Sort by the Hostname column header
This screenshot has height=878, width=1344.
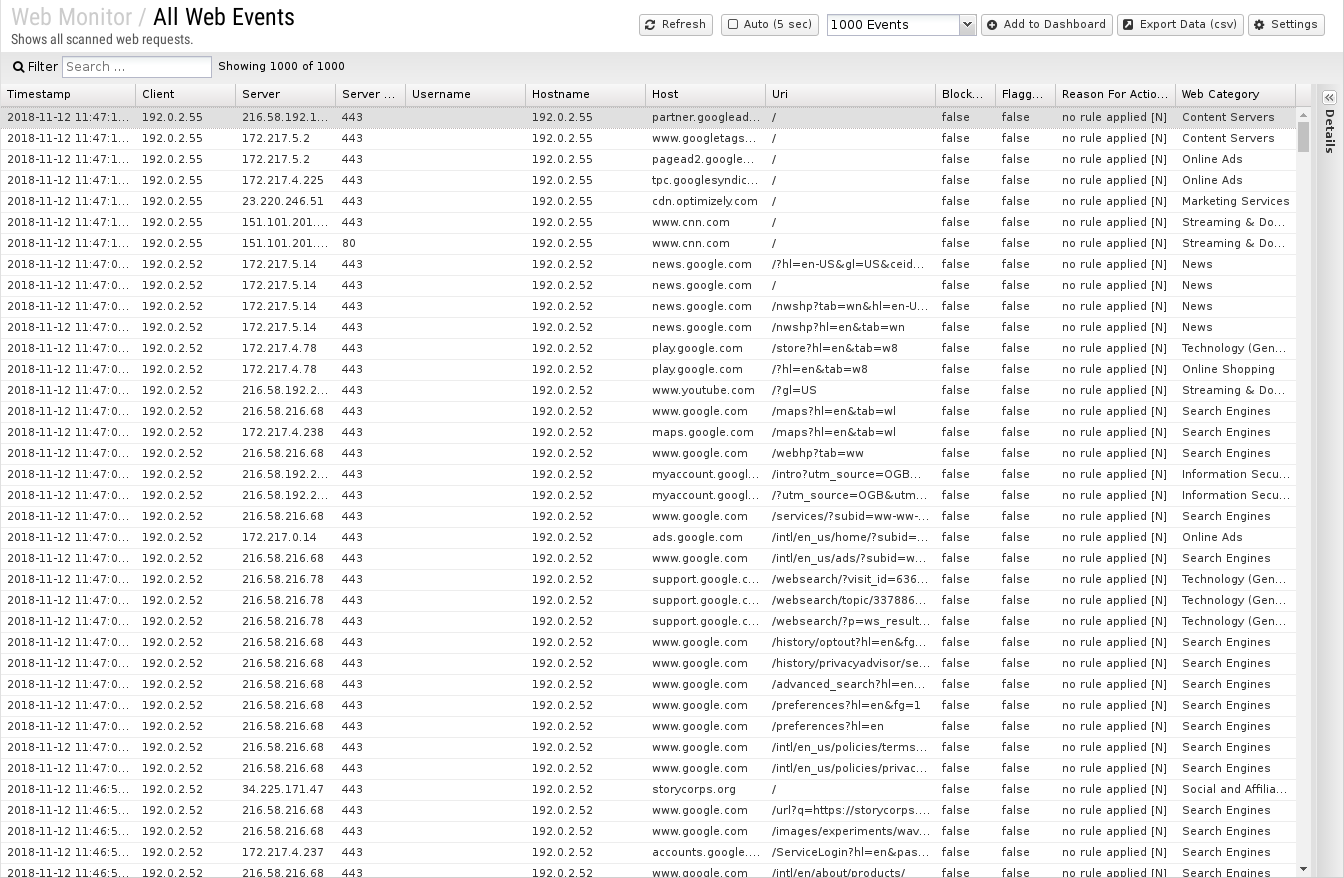click(585, 95)
